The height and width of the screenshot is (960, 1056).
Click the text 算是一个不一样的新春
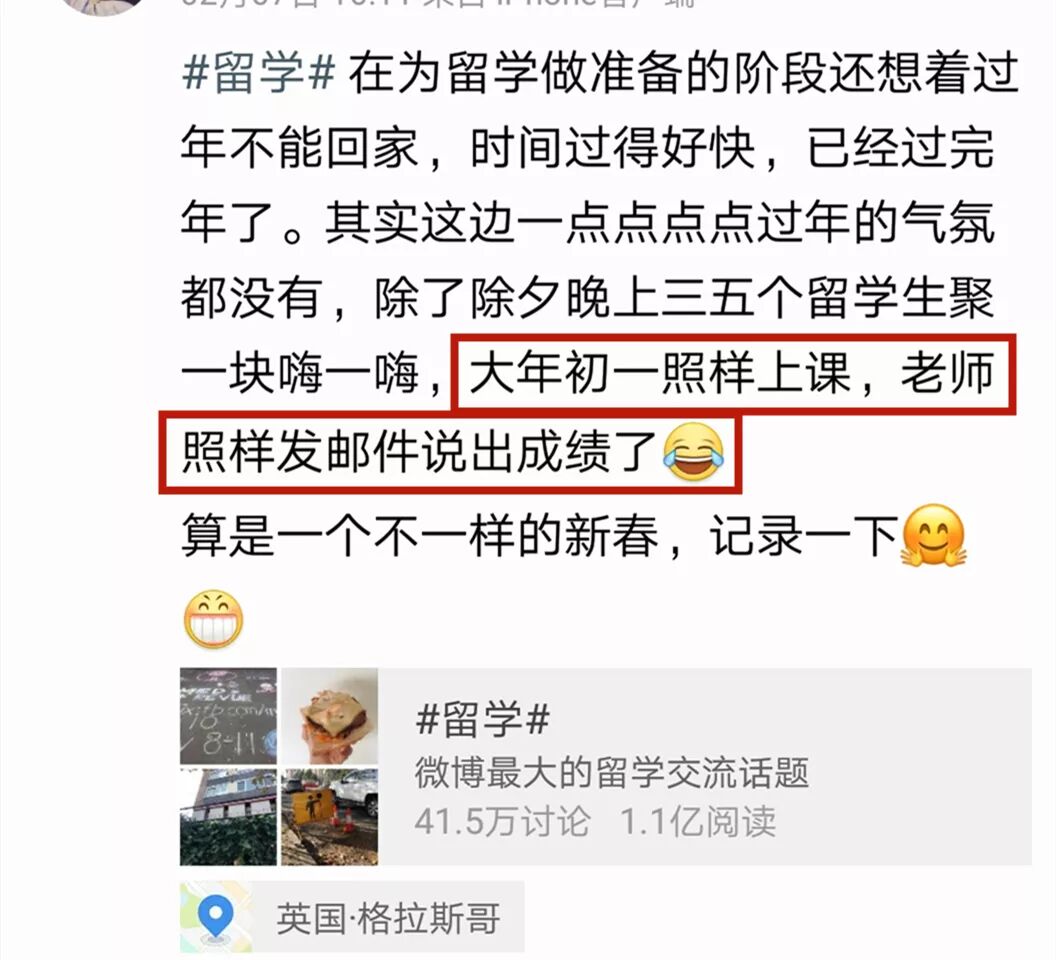pos(420,536)
